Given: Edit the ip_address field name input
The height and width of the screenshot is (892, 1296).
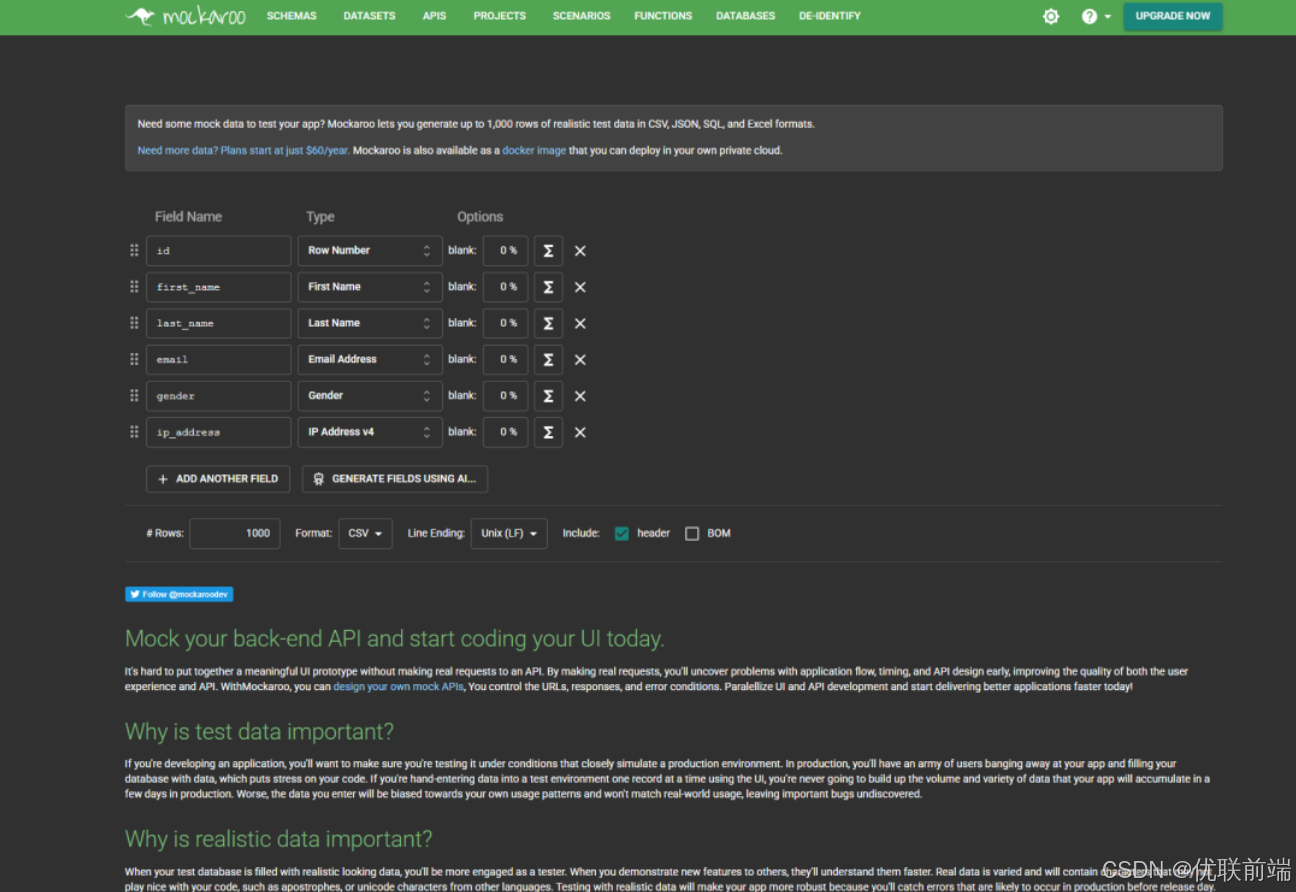Looking at the screenshot, I should [219, 432].
